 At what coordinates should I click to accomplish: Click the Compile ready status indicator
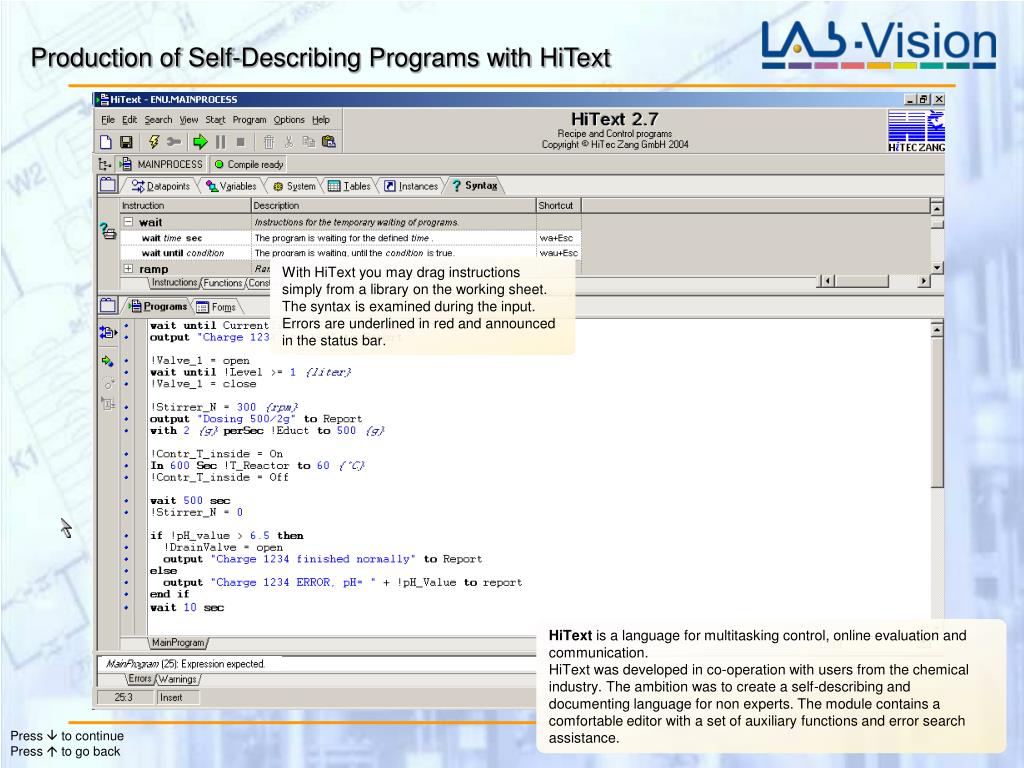pos(249,165)
